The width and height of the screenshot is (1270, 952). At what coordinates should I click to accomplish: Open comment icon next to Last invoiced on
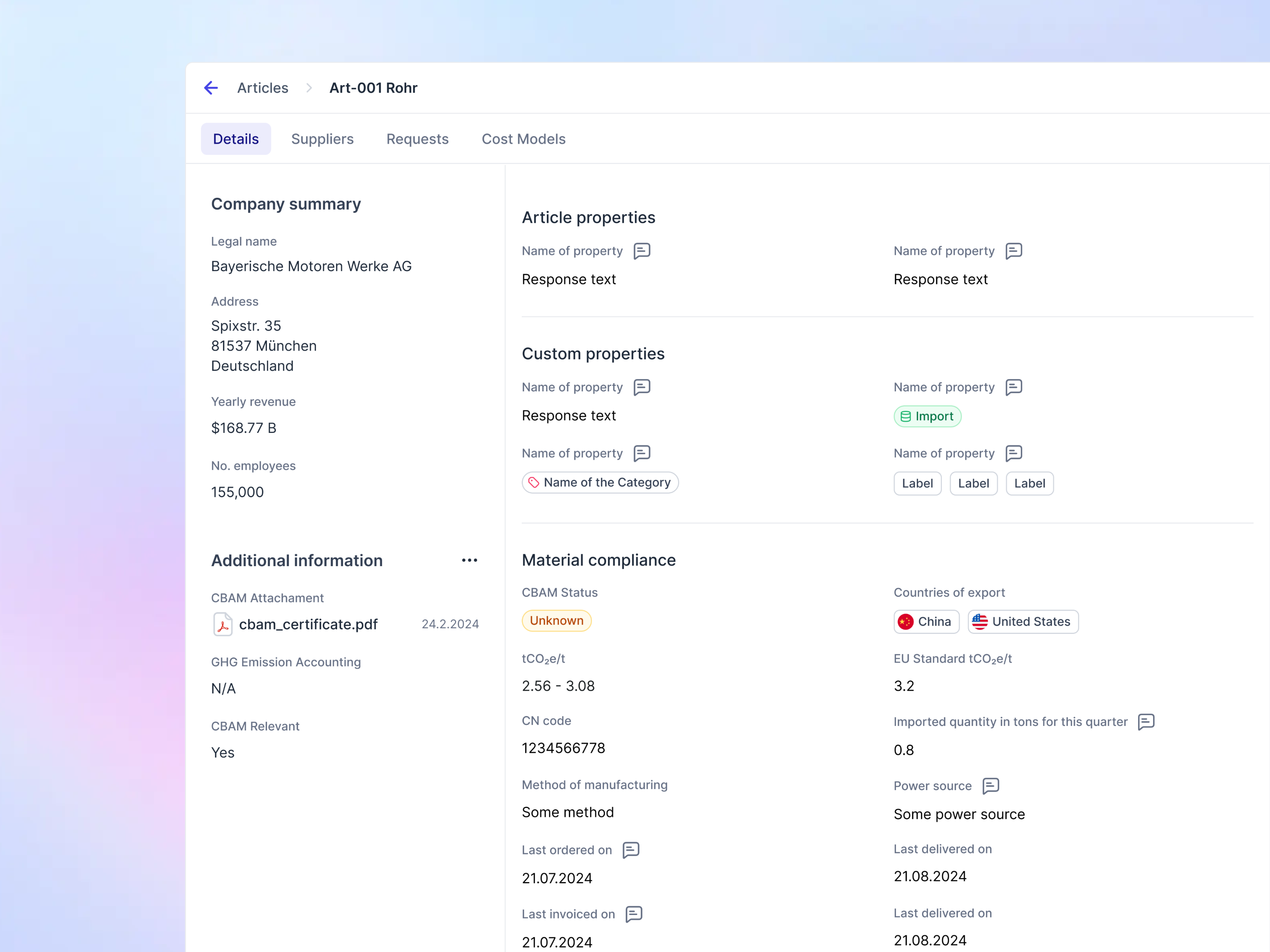pyautogui.click(x=634, y=914)
